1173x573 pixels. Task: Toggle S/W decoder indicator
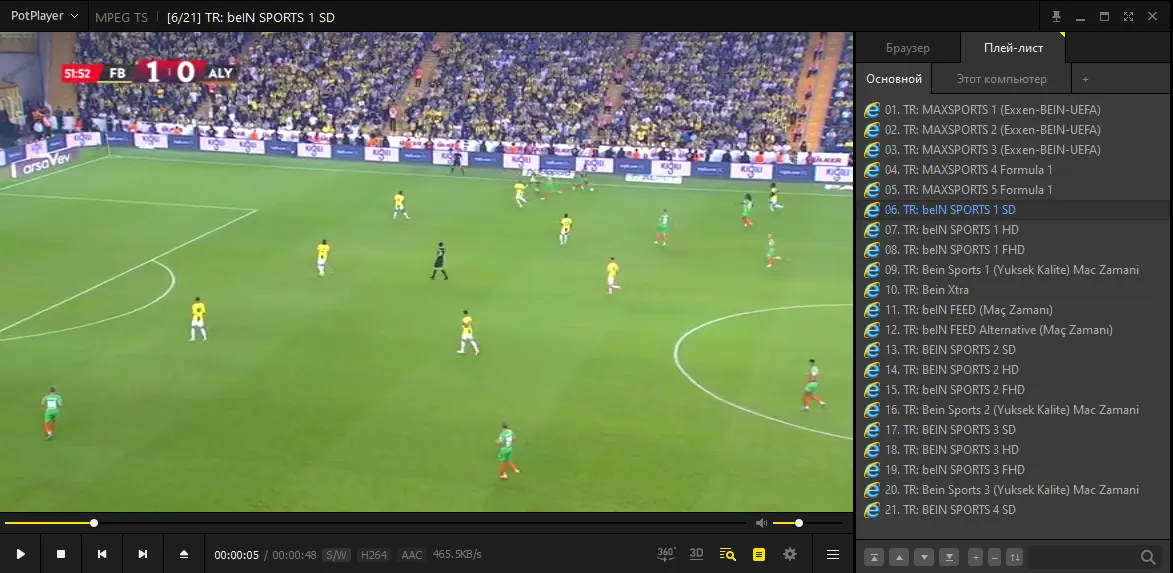(336, 555)
